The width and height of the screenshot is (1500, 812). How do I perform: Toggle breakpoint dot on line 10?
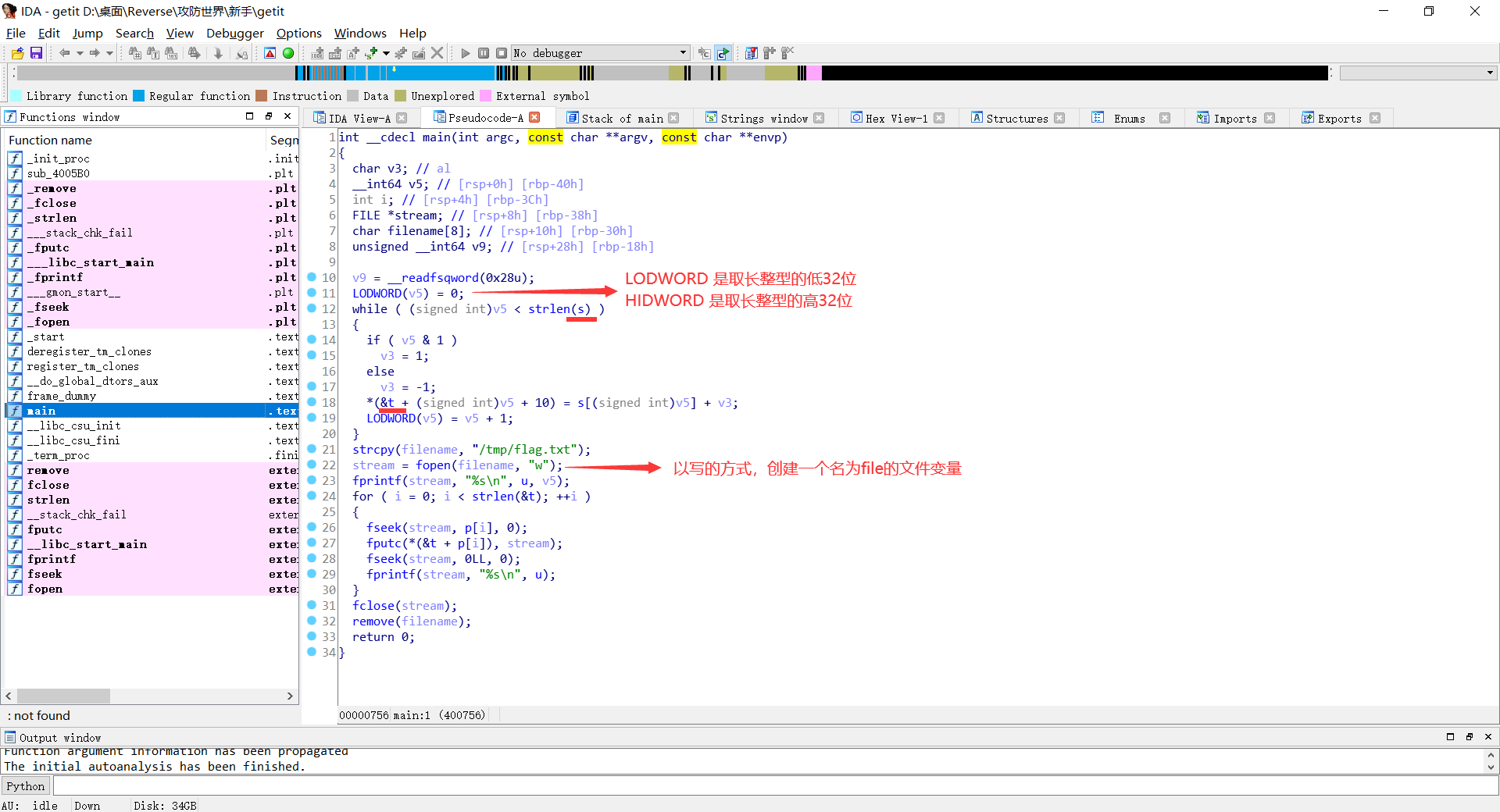(312, 277)
